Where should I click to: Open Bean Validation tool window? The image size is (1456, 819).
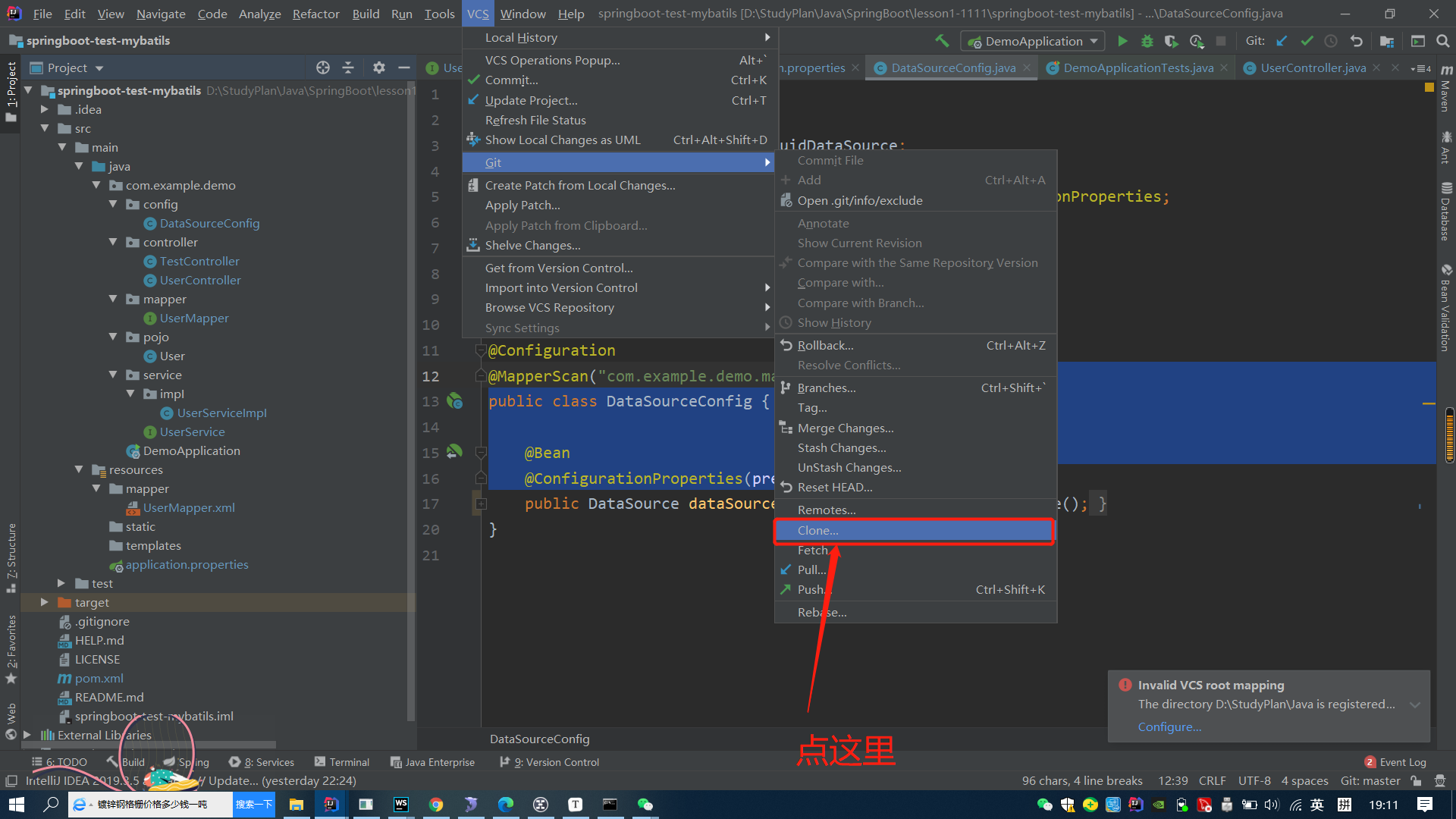(1446, 307)
